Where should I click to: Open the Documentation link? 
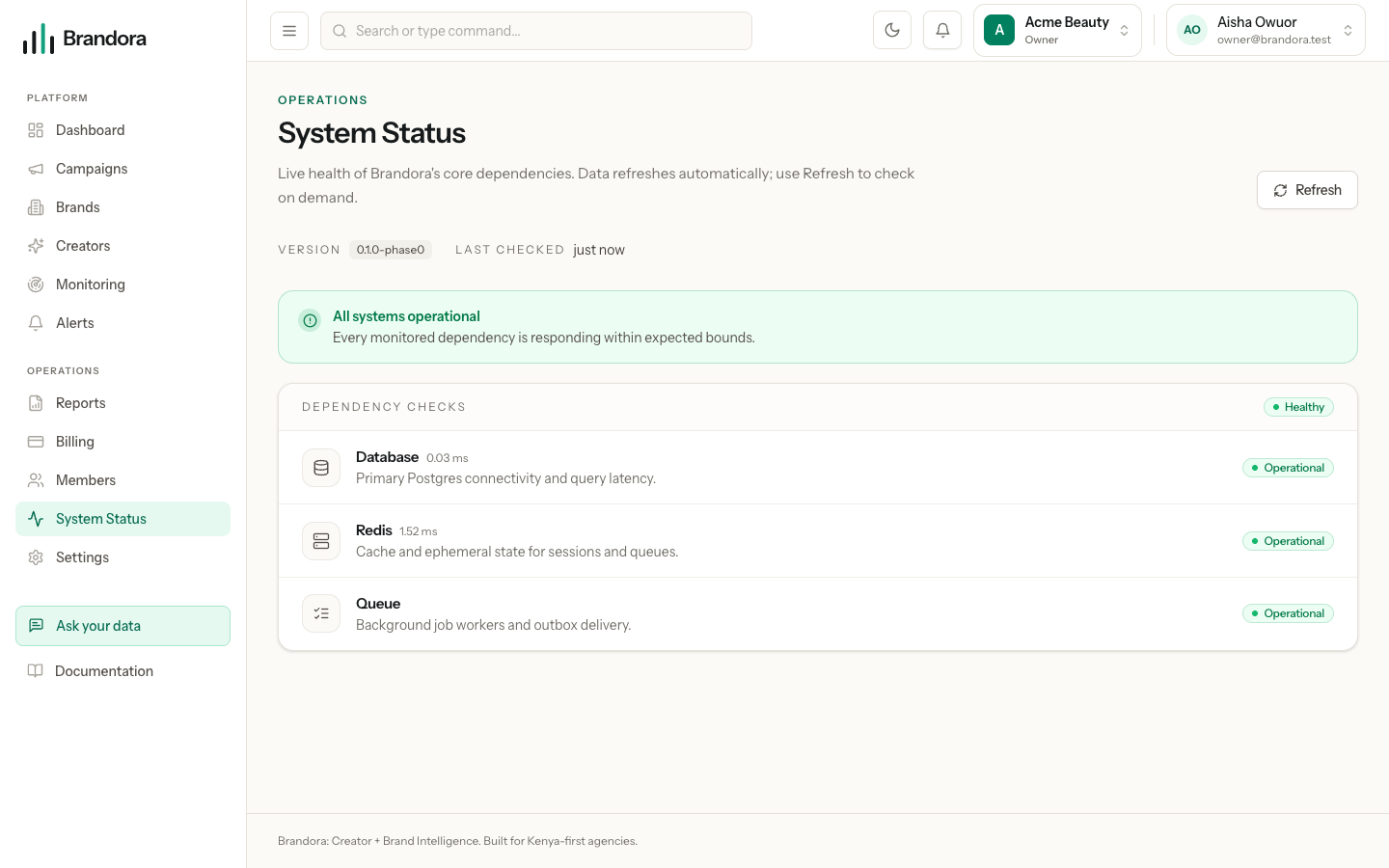pyautogui.click(x=123, y=671)
